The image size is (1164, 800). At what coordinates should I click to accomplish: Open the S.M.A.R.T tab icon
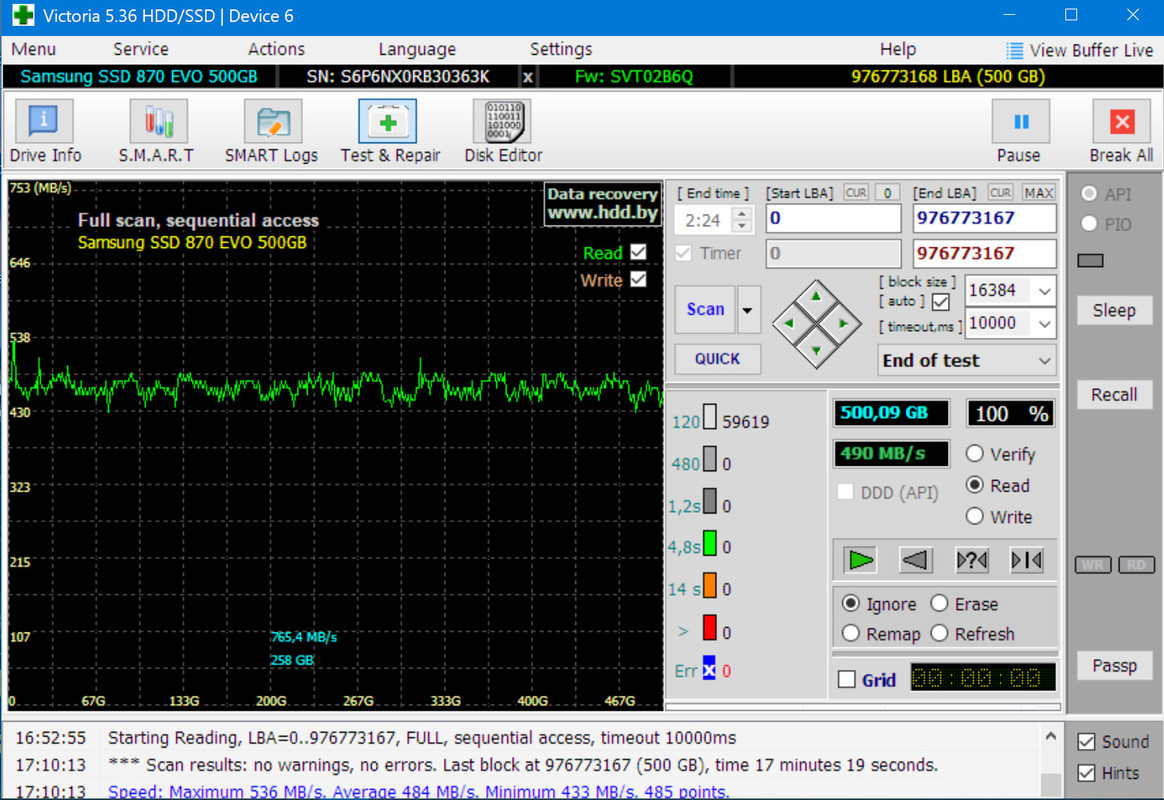pos(157,122)
